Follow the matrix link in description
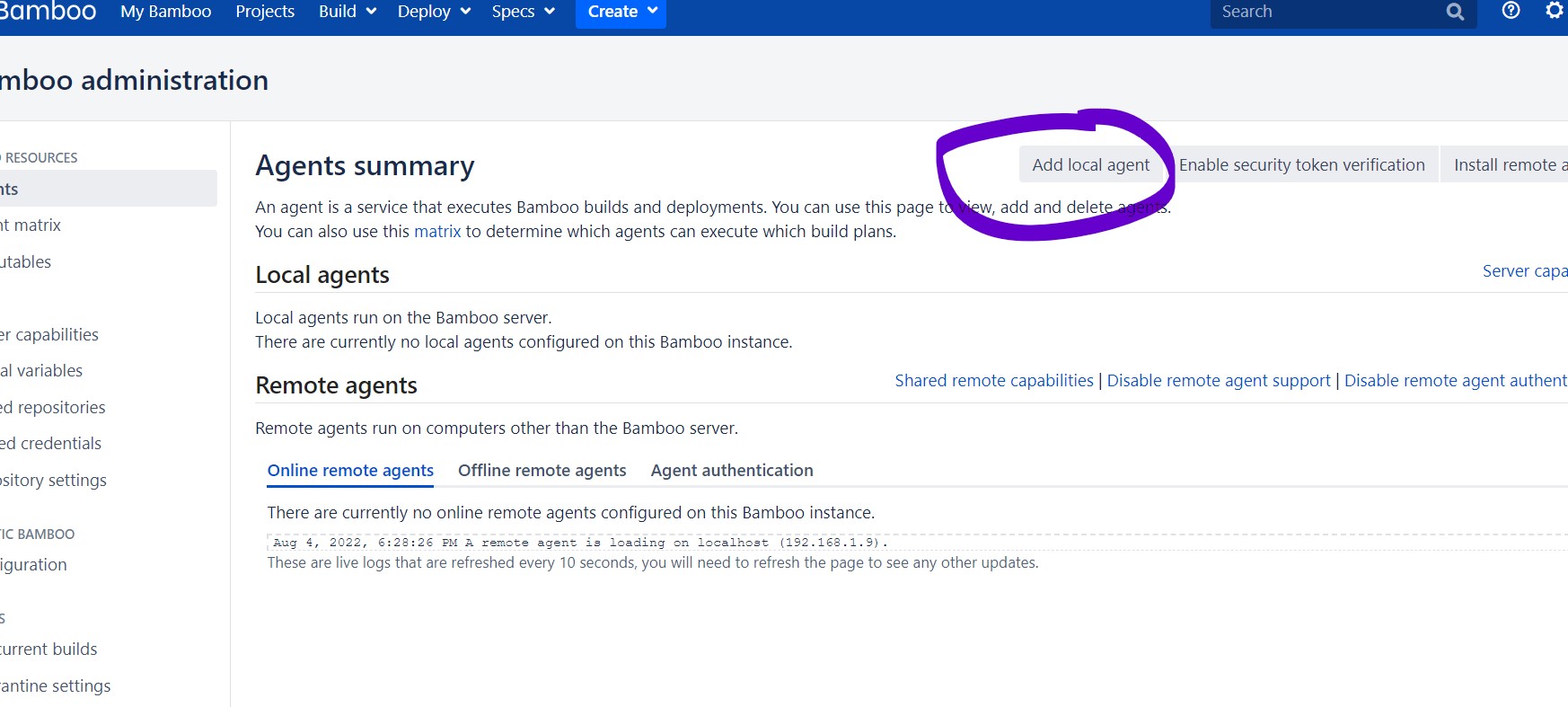1568x707 pixels. [437, 231]
